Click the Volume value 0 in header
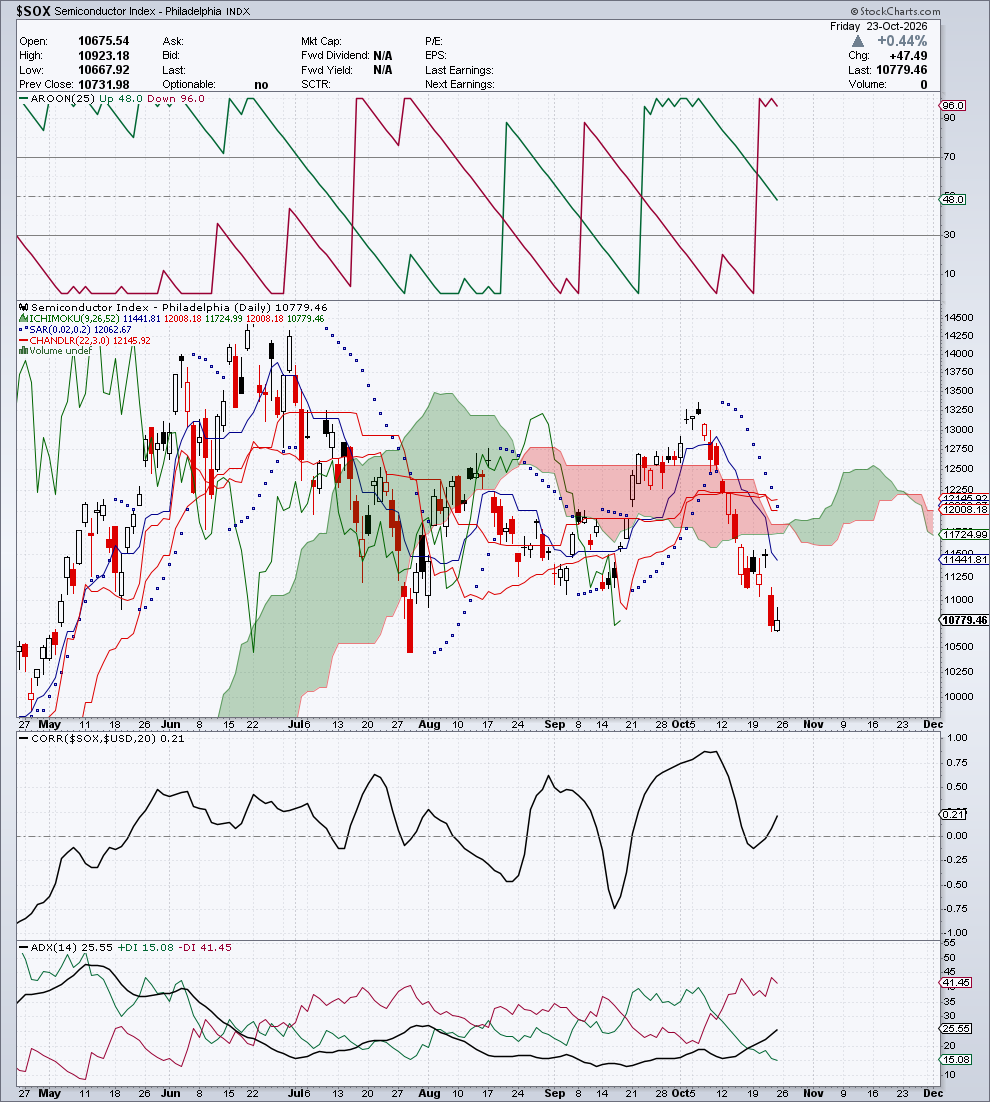Screen dimensions: 990x1102 924,84
